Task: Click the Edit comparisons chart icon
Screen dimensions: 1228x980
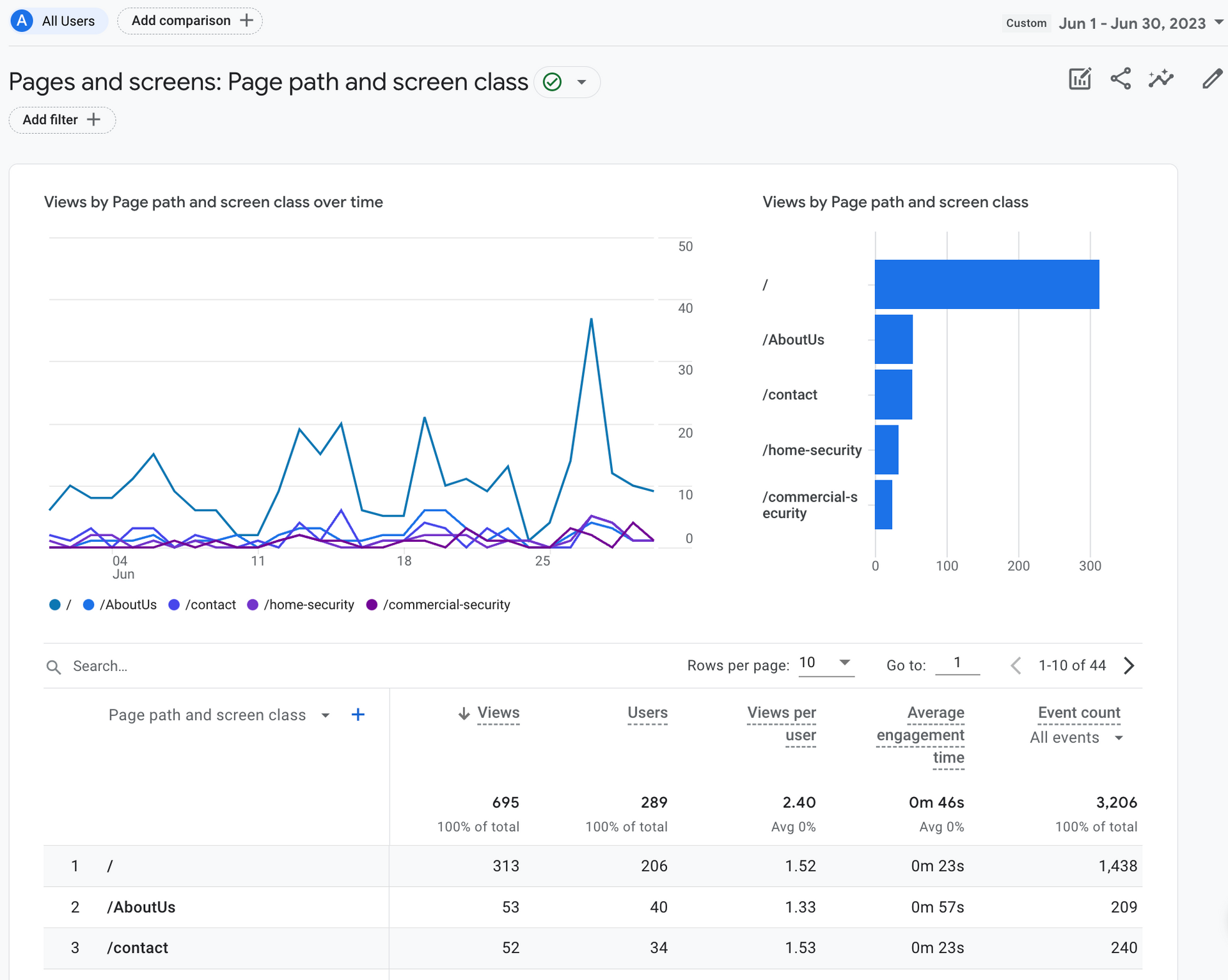Action: pos(1080,79)
